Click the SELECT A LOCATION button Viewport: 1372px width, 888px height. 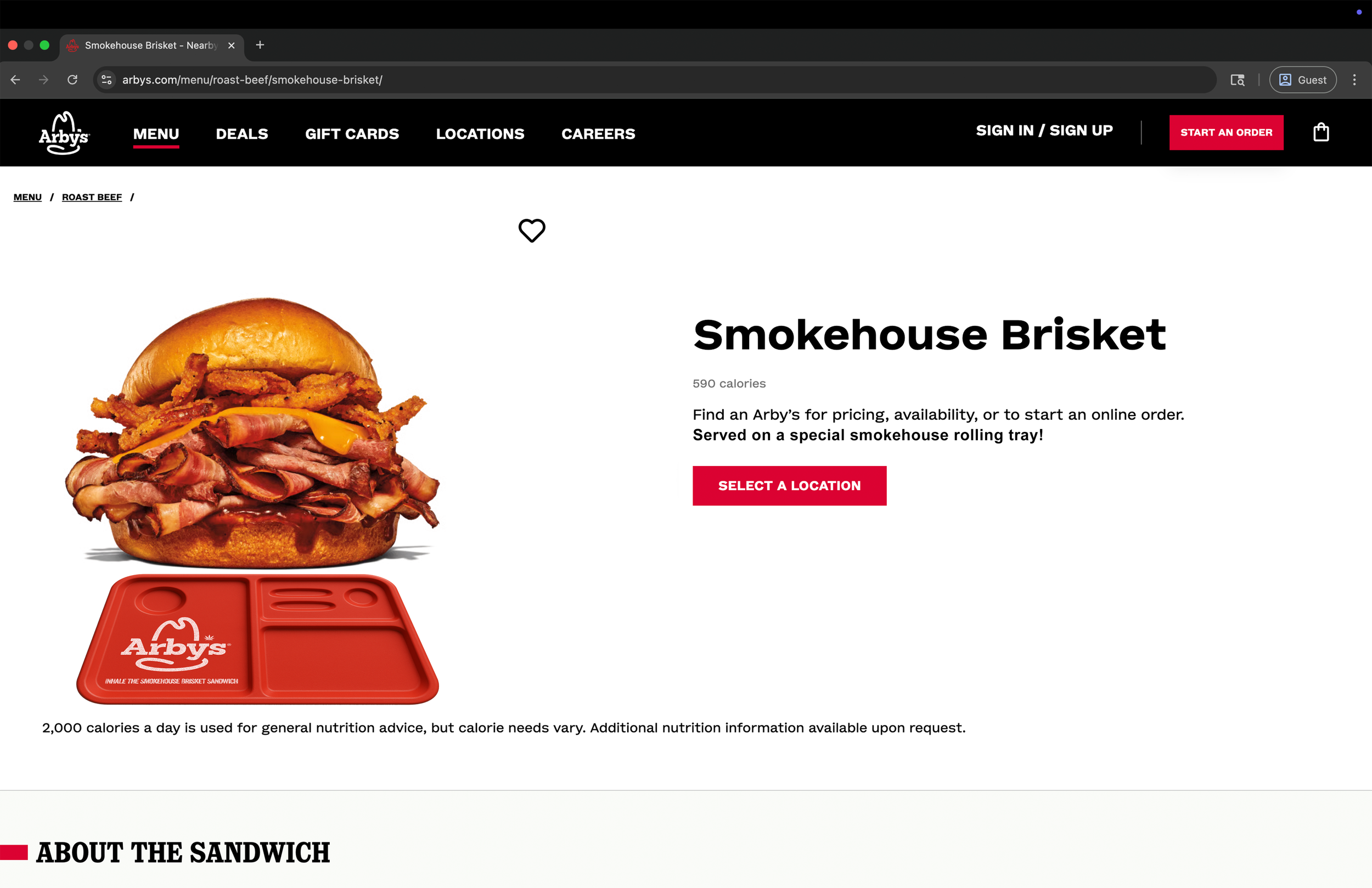point(789,486)
